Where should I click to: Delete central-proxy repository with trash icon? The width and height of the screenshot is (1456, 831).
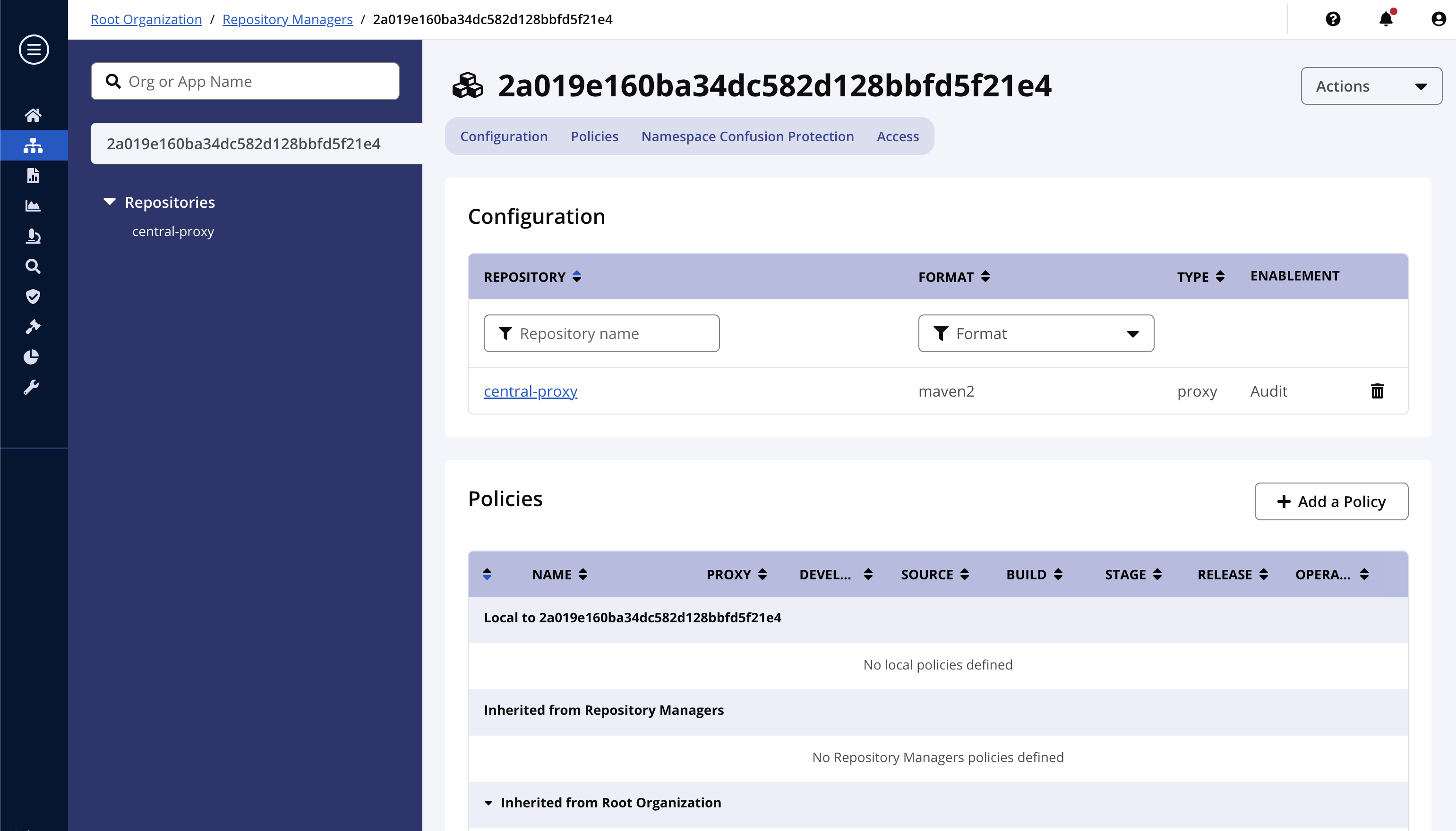pos(1377,391)
